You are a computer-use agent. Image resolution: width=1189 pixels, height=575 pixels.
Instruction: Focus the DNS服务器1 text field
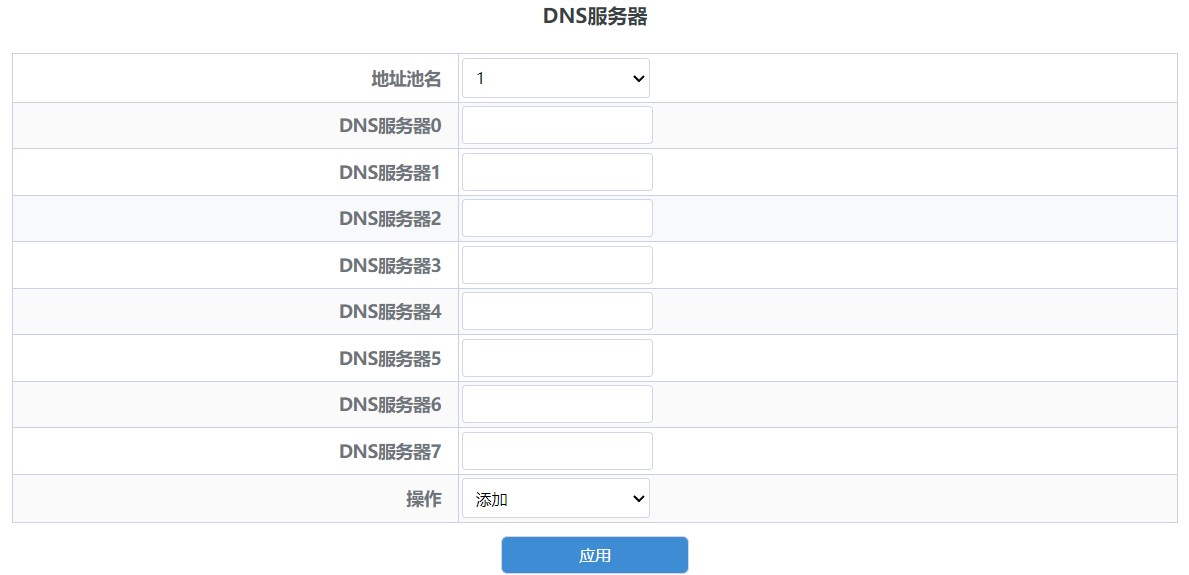tap(557, 172)
